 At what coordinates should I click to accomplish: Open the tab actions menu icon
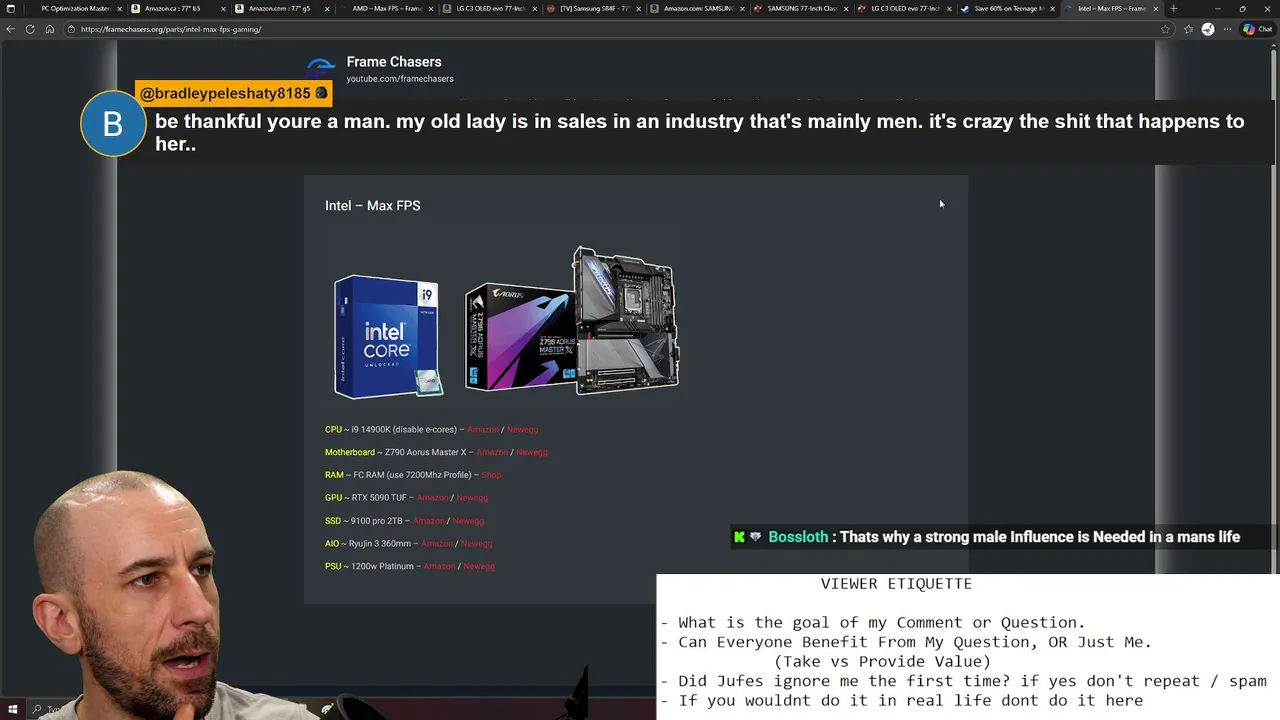(11, 9)
